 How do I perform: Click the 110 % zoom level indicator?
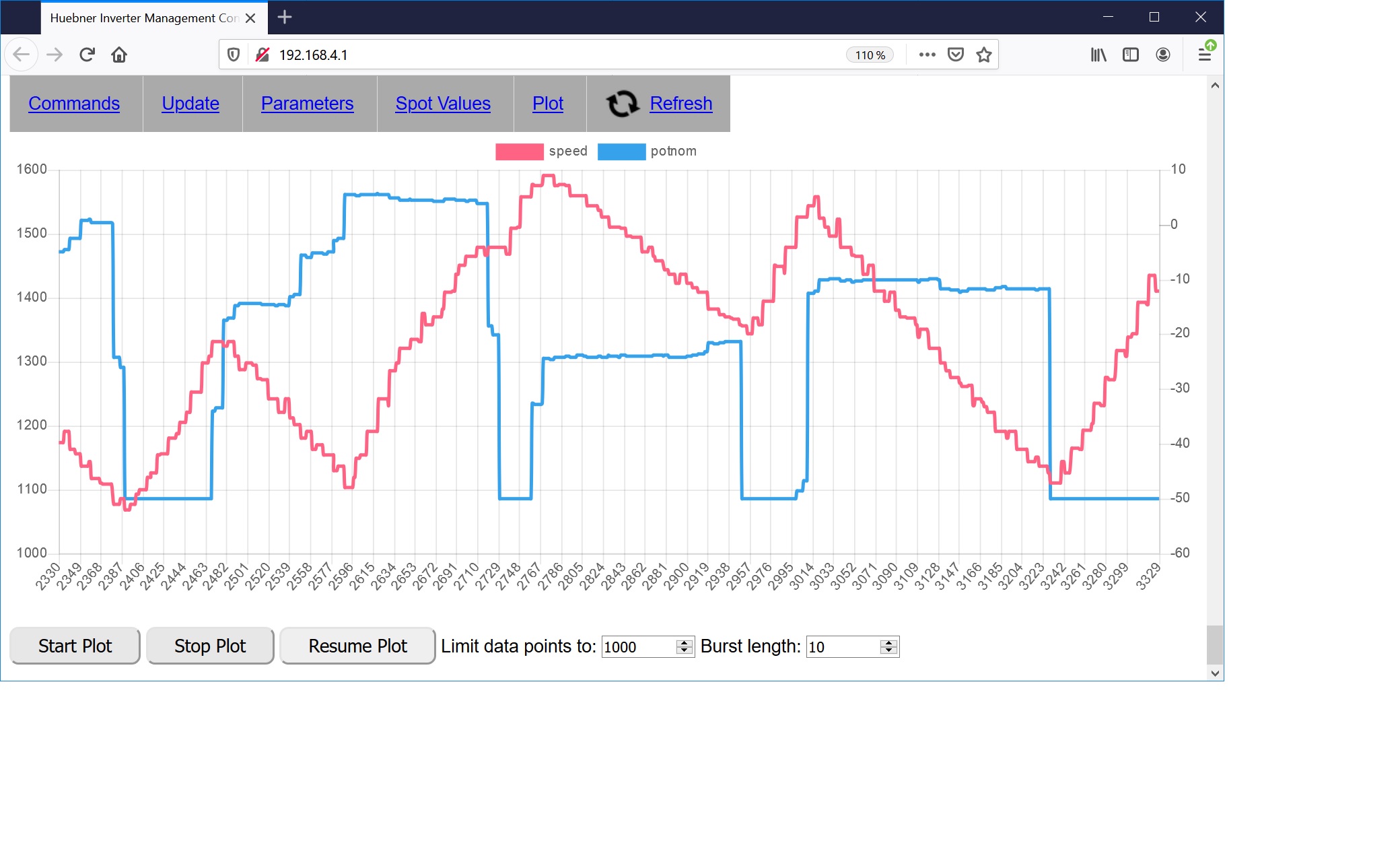(870, 55)
